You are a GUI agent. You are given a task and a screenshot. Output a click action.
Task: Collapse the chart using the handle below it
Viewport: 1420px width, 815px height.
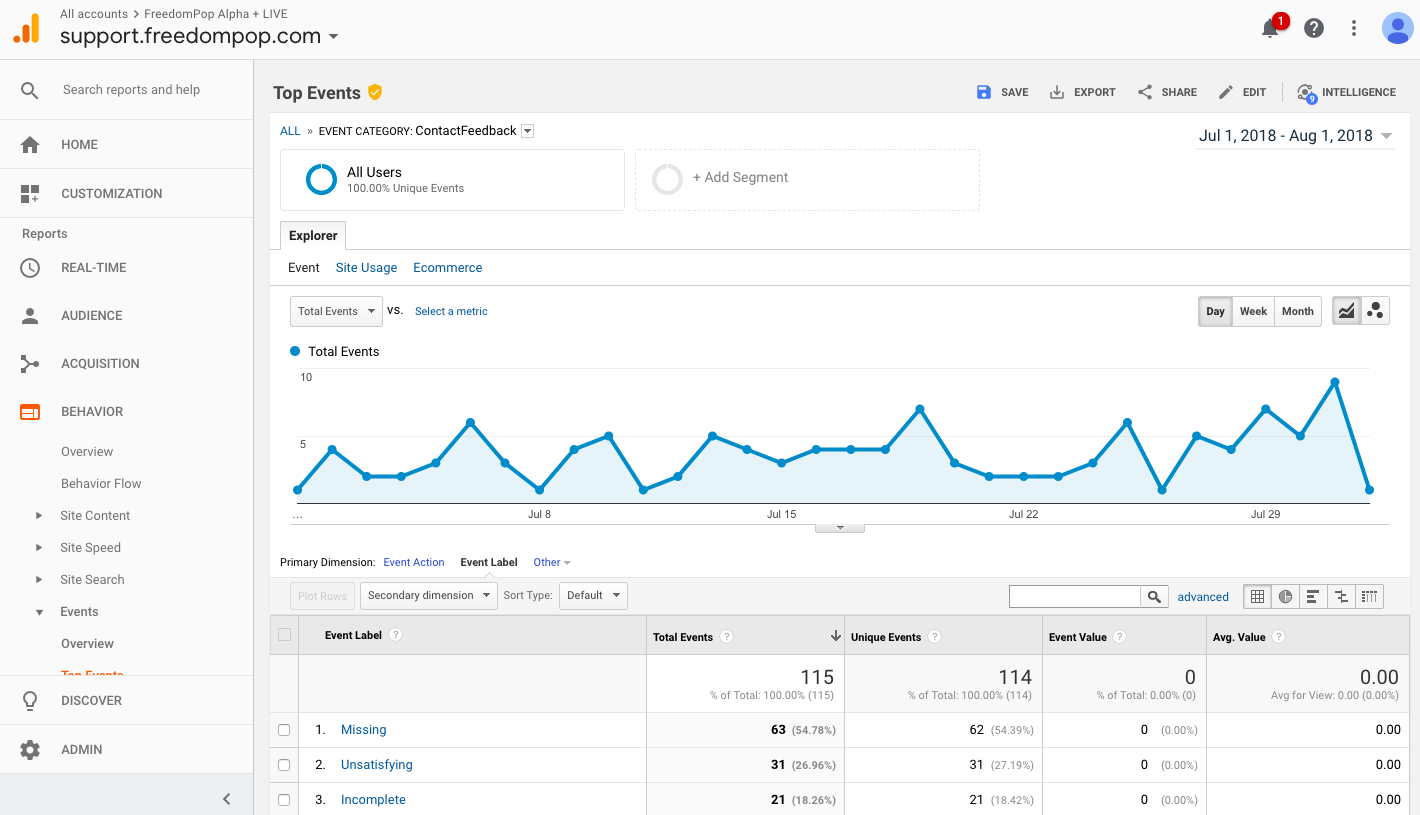tap(840, 527)
